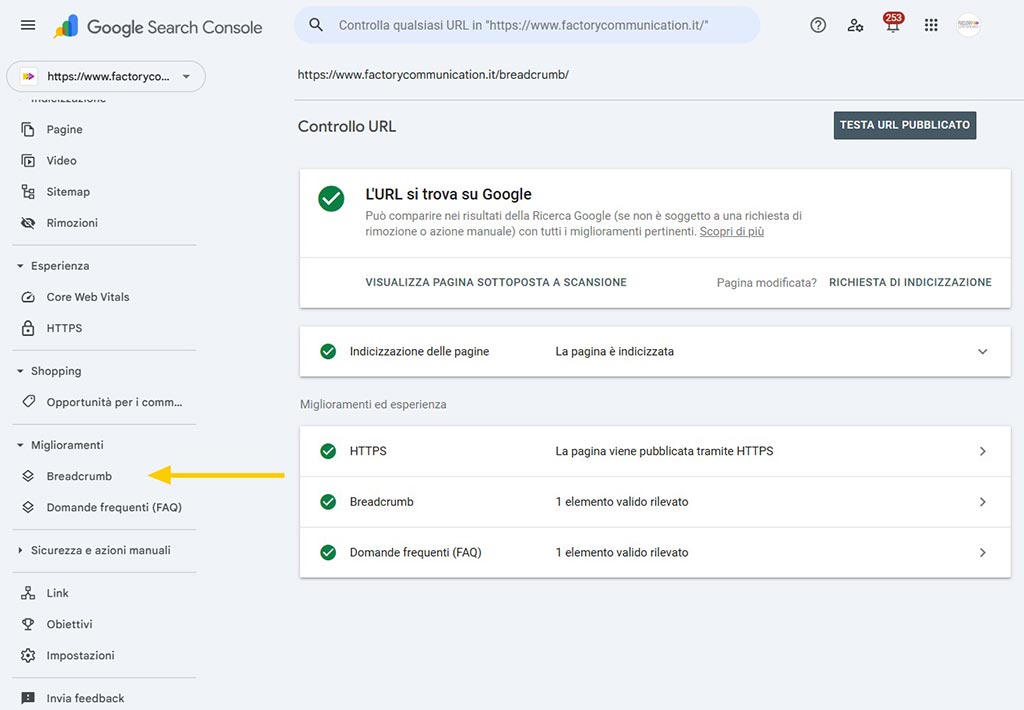Viewport: 1024px width, 710px height.
Task: Click the Core Web Vitals gauge icon
Action: click(28, 297)
